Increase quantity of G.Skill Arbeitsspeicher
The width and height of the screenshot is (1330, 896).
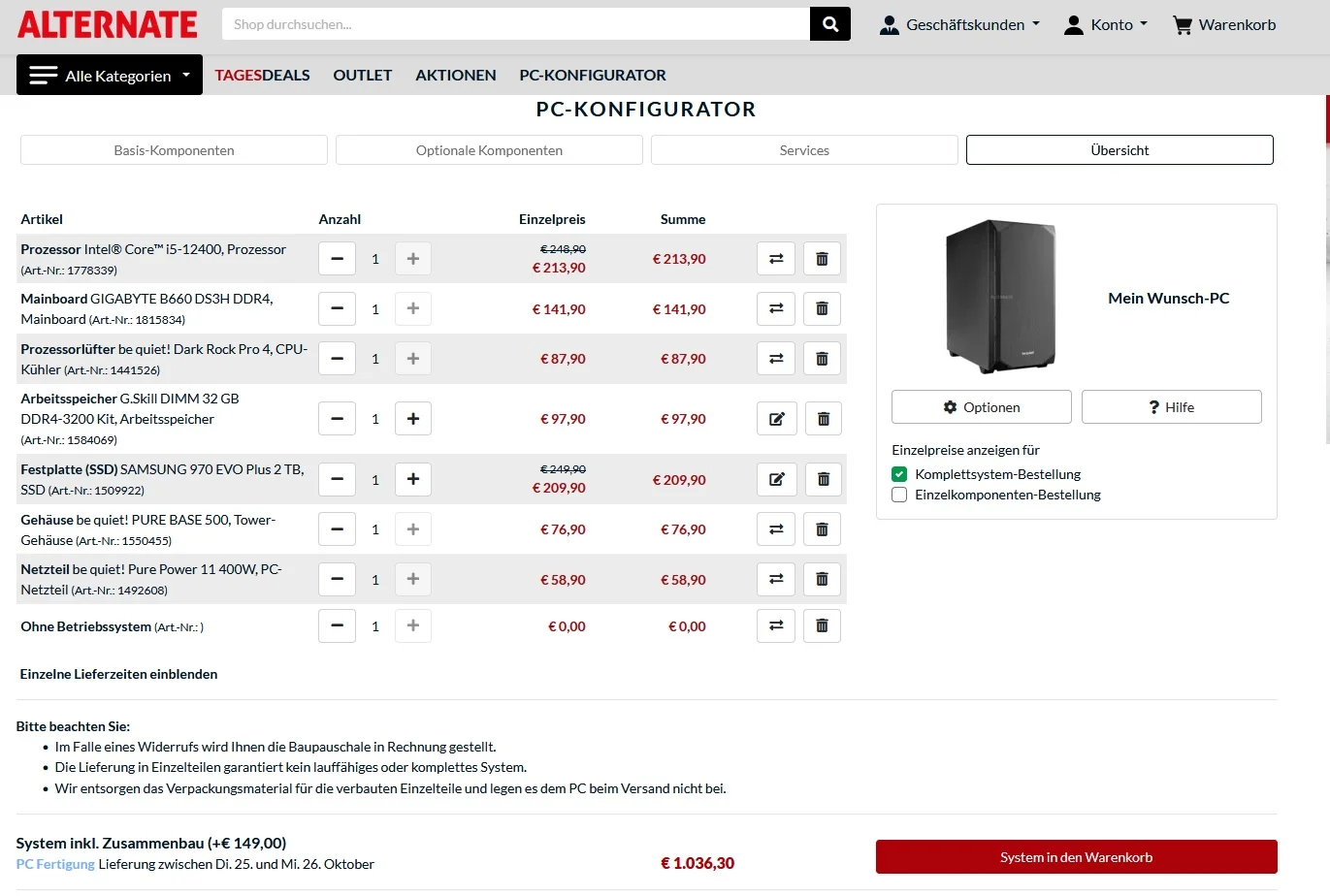(413, 419)
